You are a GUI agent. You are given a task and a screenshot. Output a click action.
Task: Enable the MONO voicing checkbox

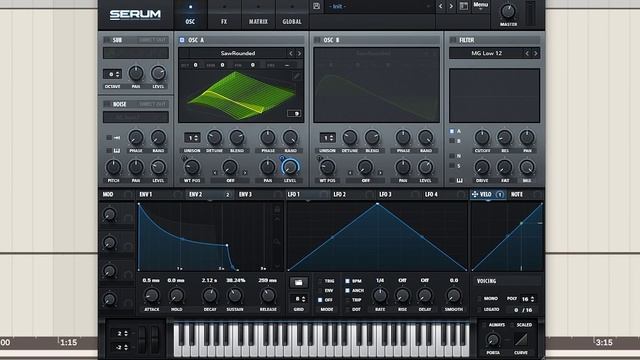pyautogui.click(x=479, y=299)
